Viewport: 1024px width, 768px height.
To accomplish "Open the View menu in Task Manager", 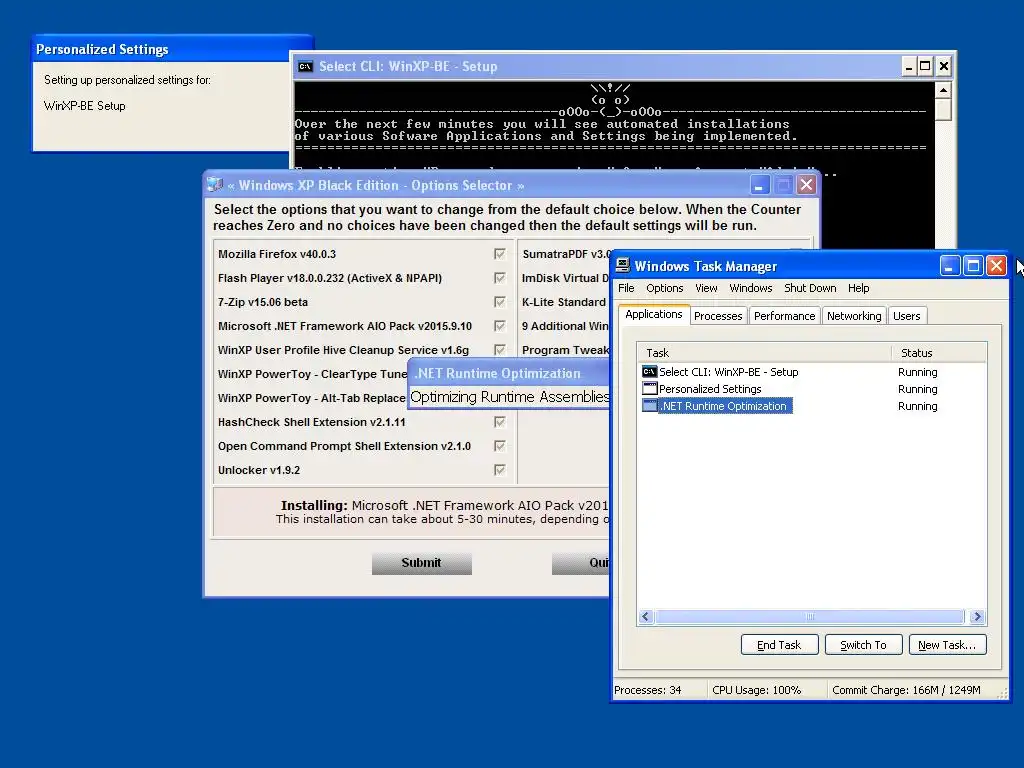I will (x=706, y=288).
